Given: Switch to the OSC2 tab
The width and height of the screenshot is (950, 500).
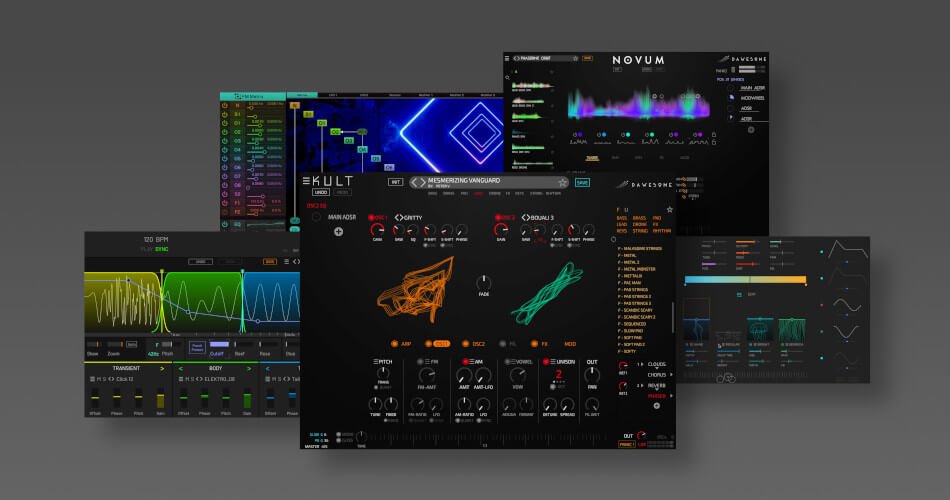Looking at the screenshot, I should point(477,343).
